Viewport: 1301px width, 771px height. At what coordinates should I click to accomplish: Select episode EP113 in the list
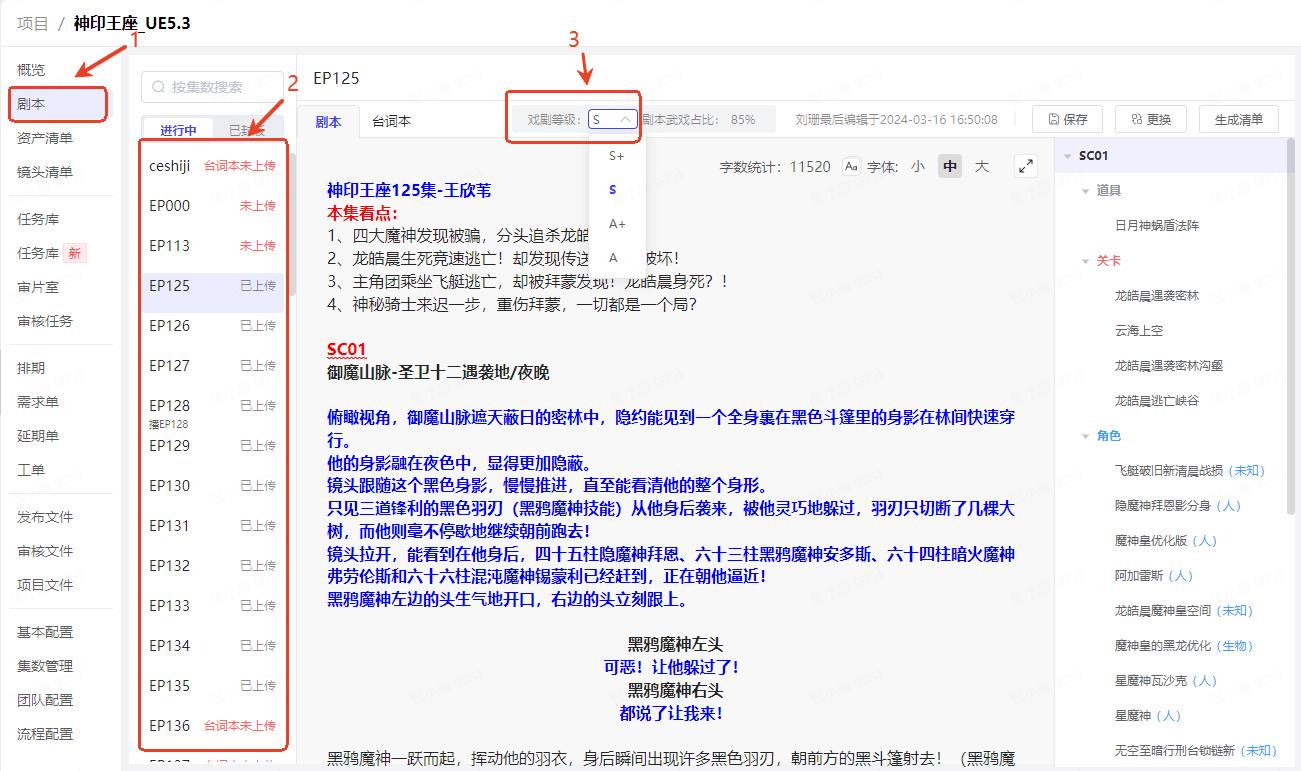click(x=212, y=246)
